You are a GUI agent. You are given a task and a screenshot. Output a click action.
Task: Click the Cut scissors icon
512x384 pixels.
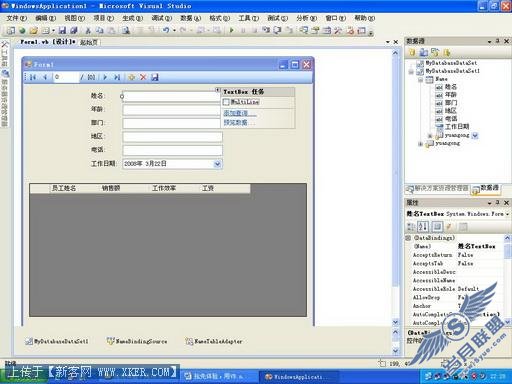[88, 31]
